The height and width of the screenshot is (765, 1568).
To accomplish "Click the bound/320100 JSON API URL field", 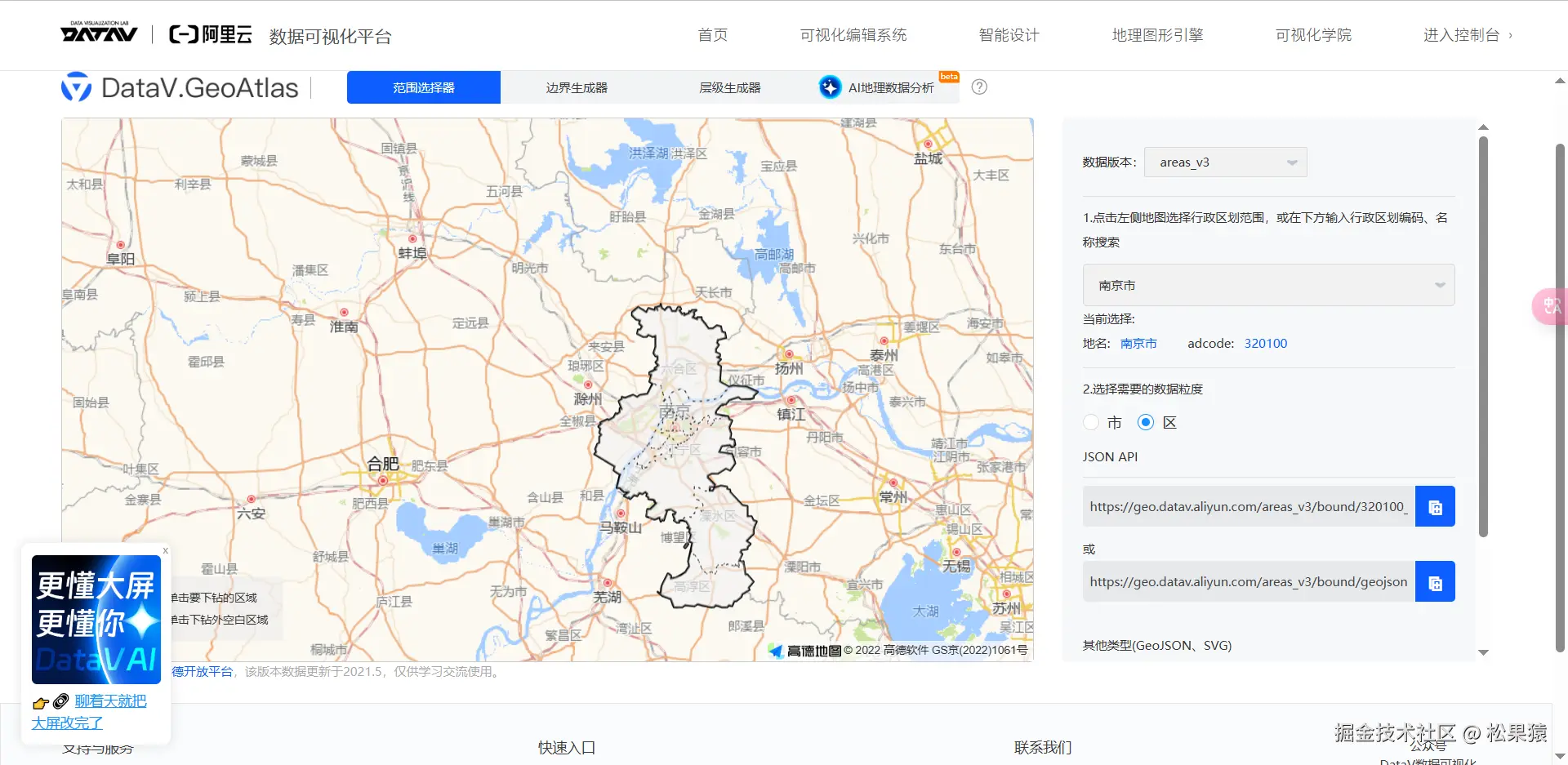I will coord(1249,507).
